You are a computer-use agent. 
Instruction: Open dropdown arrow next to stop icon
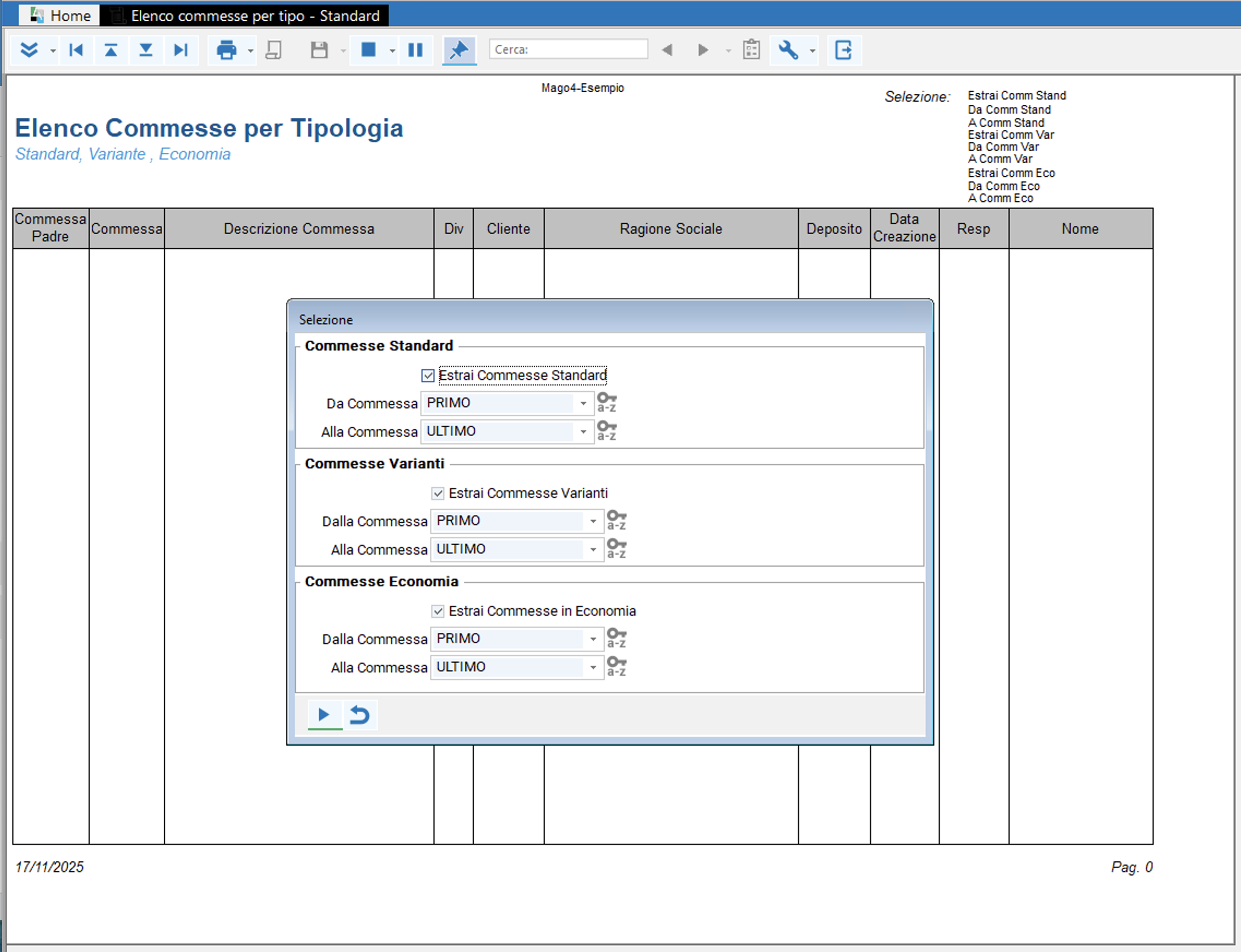(x=392, y=51)
